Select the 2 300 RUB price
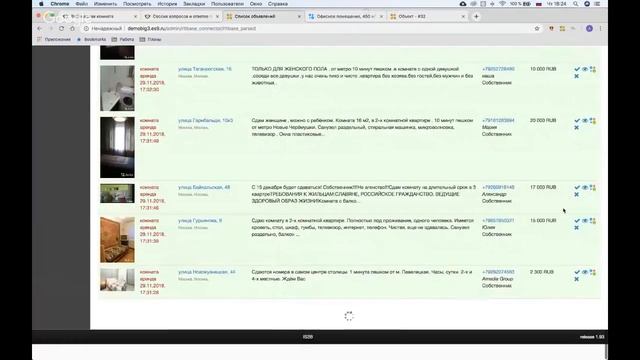 pos(542,272)
